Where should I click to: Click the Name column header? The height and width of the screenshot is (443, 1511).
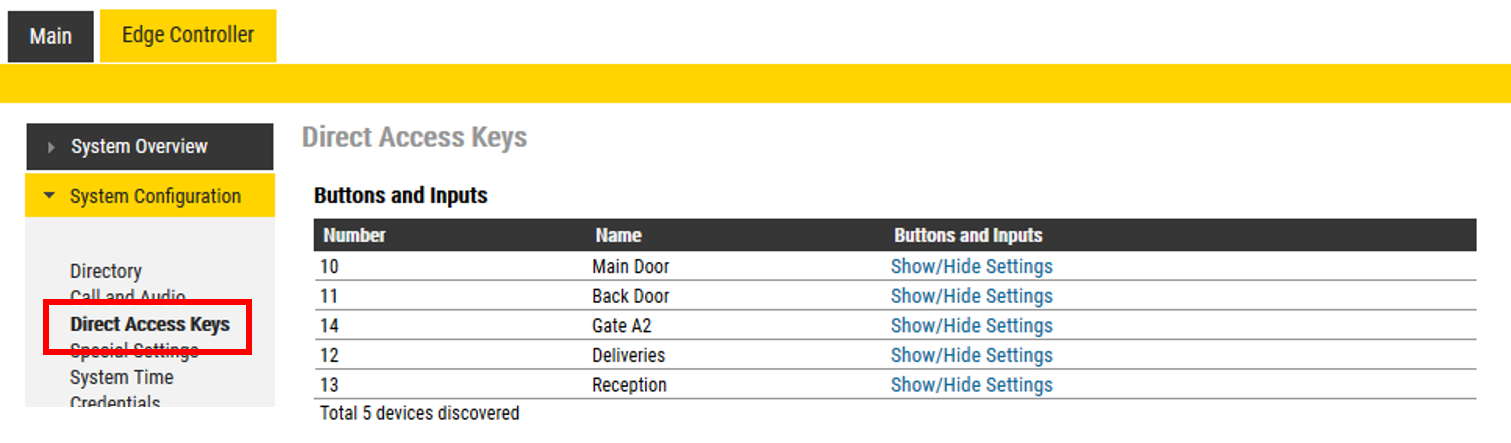coord(618,236)
